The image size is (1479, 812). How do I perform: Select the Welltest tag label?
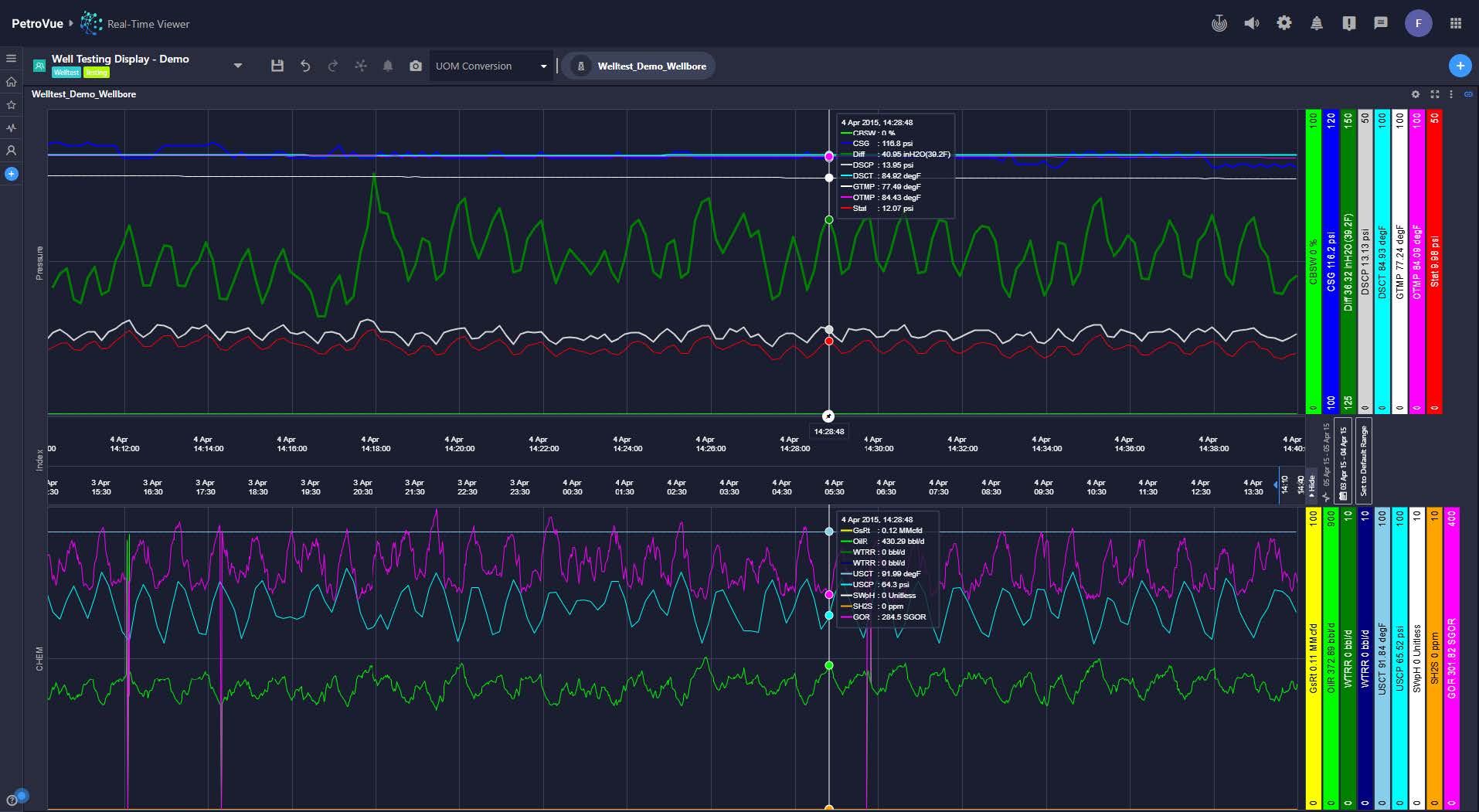[66, 72]
